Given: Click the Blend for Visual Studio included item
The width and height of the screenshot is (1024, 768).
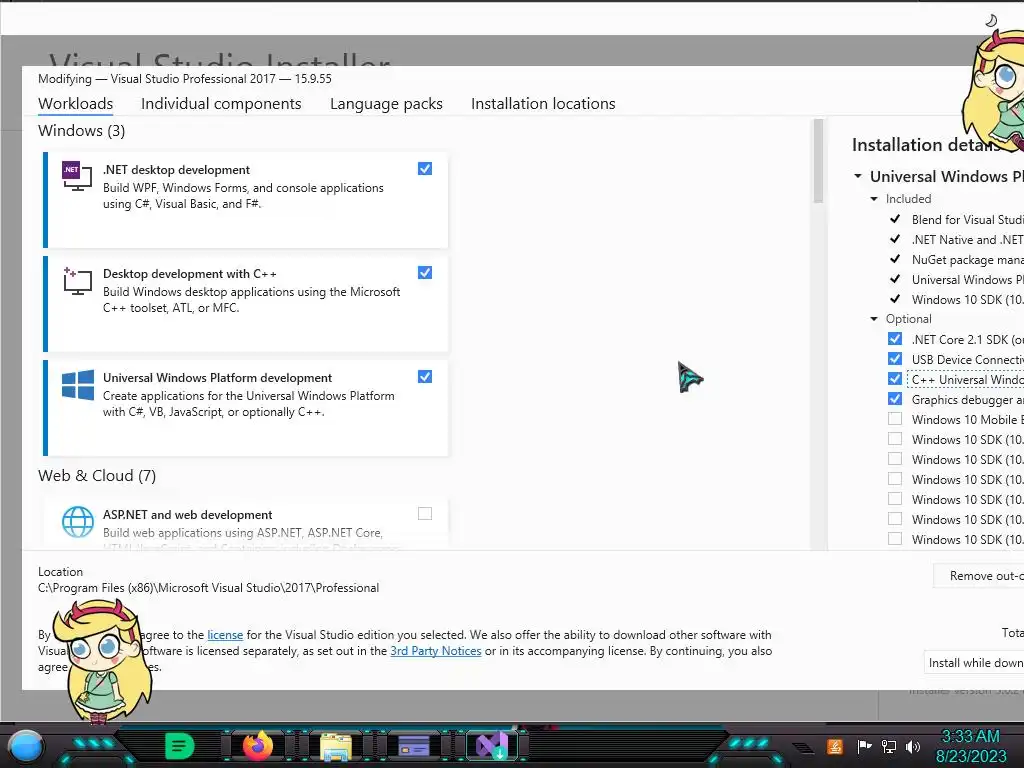Looking at the screenshot, I should [x=967, y=219].
